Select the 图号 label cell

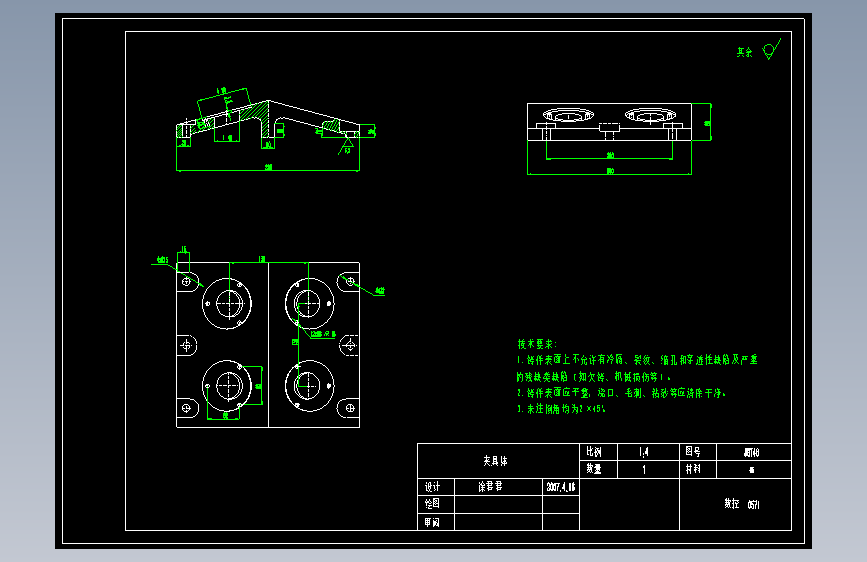[x=698, y=452]
